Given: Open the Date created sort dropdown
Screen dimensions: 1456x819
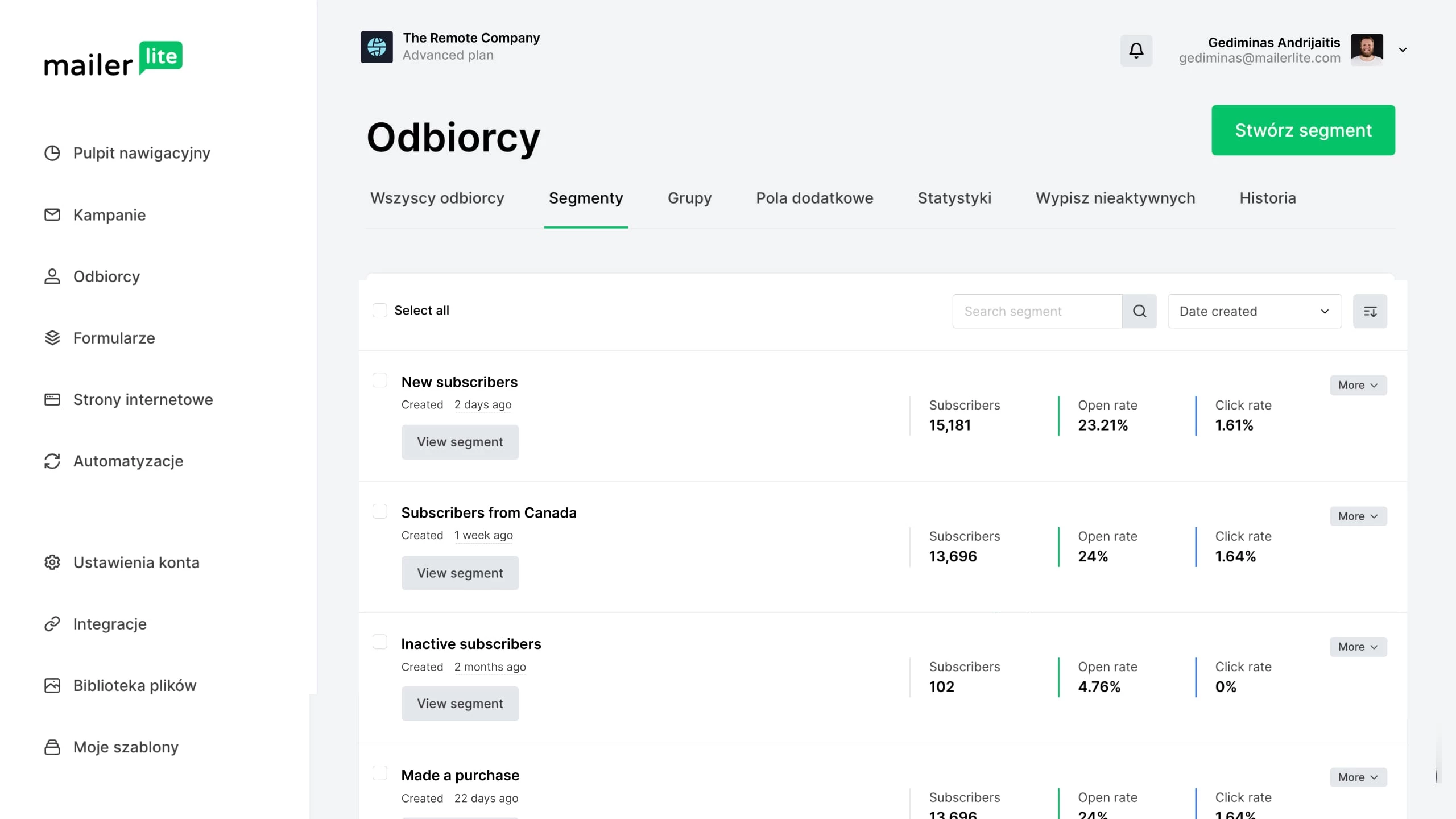Looking at the screenshot, I should pos(1254,311).
